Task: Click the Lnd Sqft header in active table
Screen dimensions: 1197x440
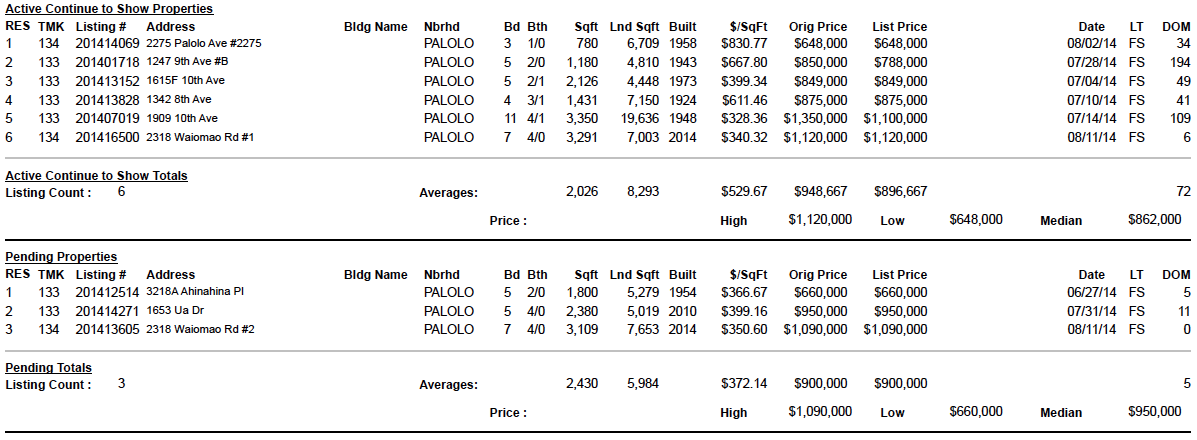Action: [x=634, y=27]
